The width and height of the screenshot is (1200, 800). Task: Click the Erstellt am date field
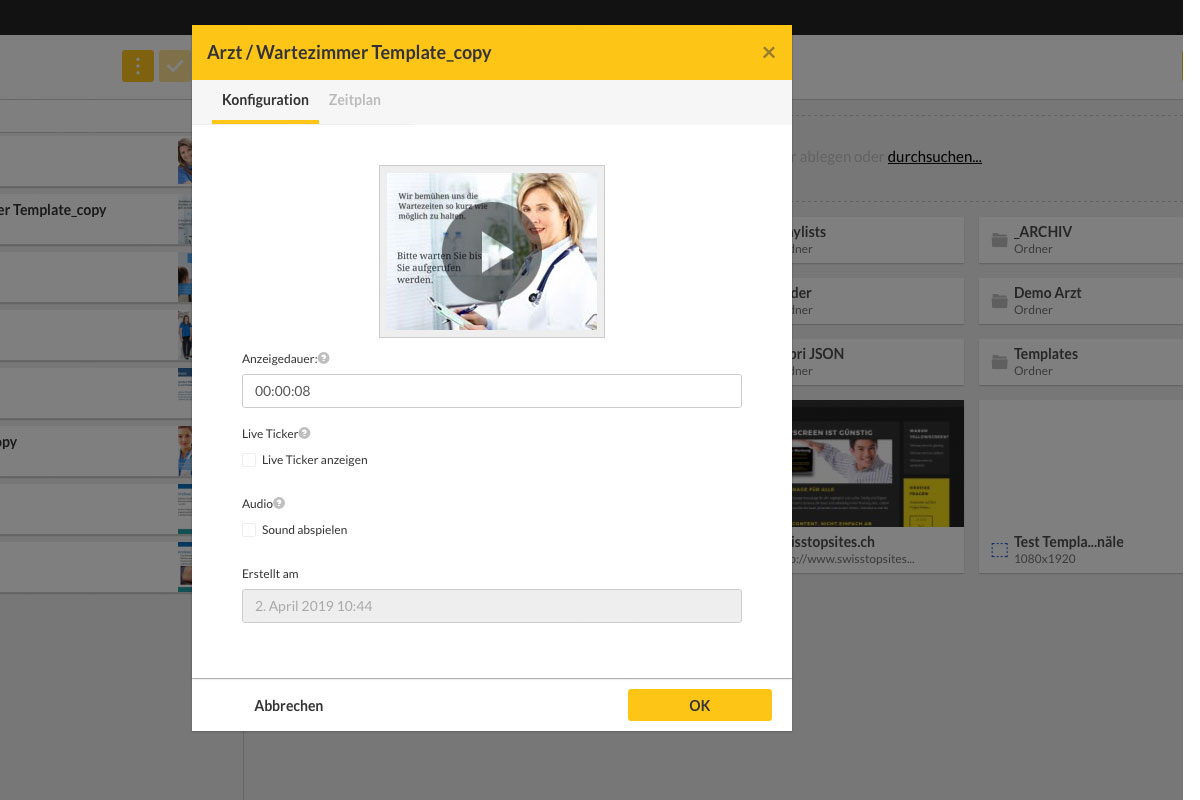click(x=491, y=606)
